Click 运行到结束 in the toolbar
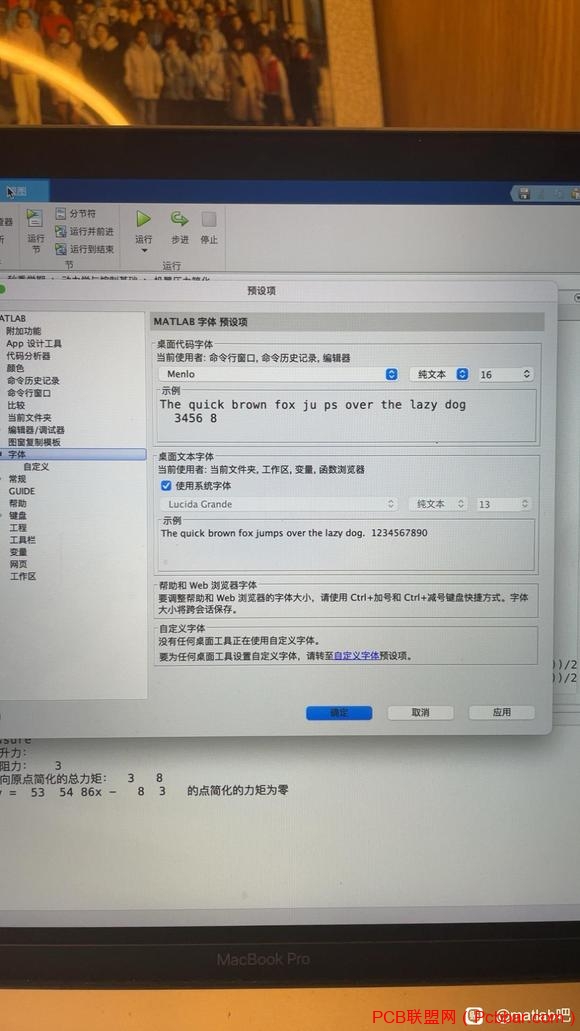580x1031 pixels. click(84, 249)
